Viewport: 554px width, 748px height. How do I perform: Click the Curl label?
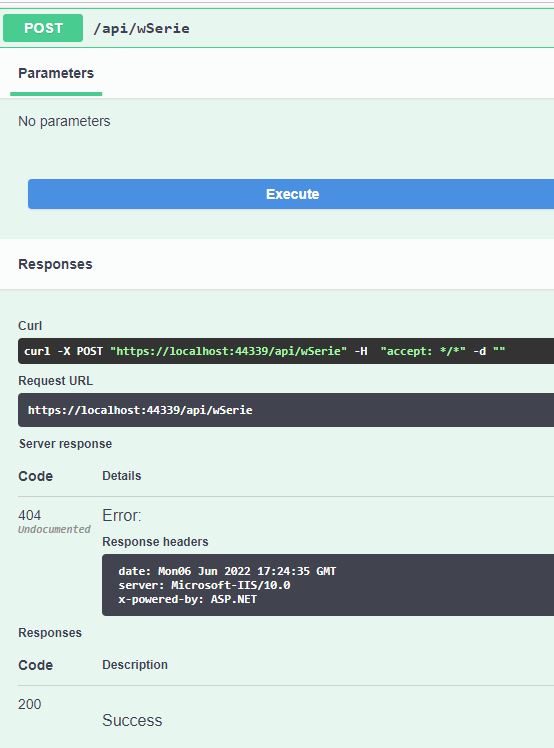(x=30, y=326)
